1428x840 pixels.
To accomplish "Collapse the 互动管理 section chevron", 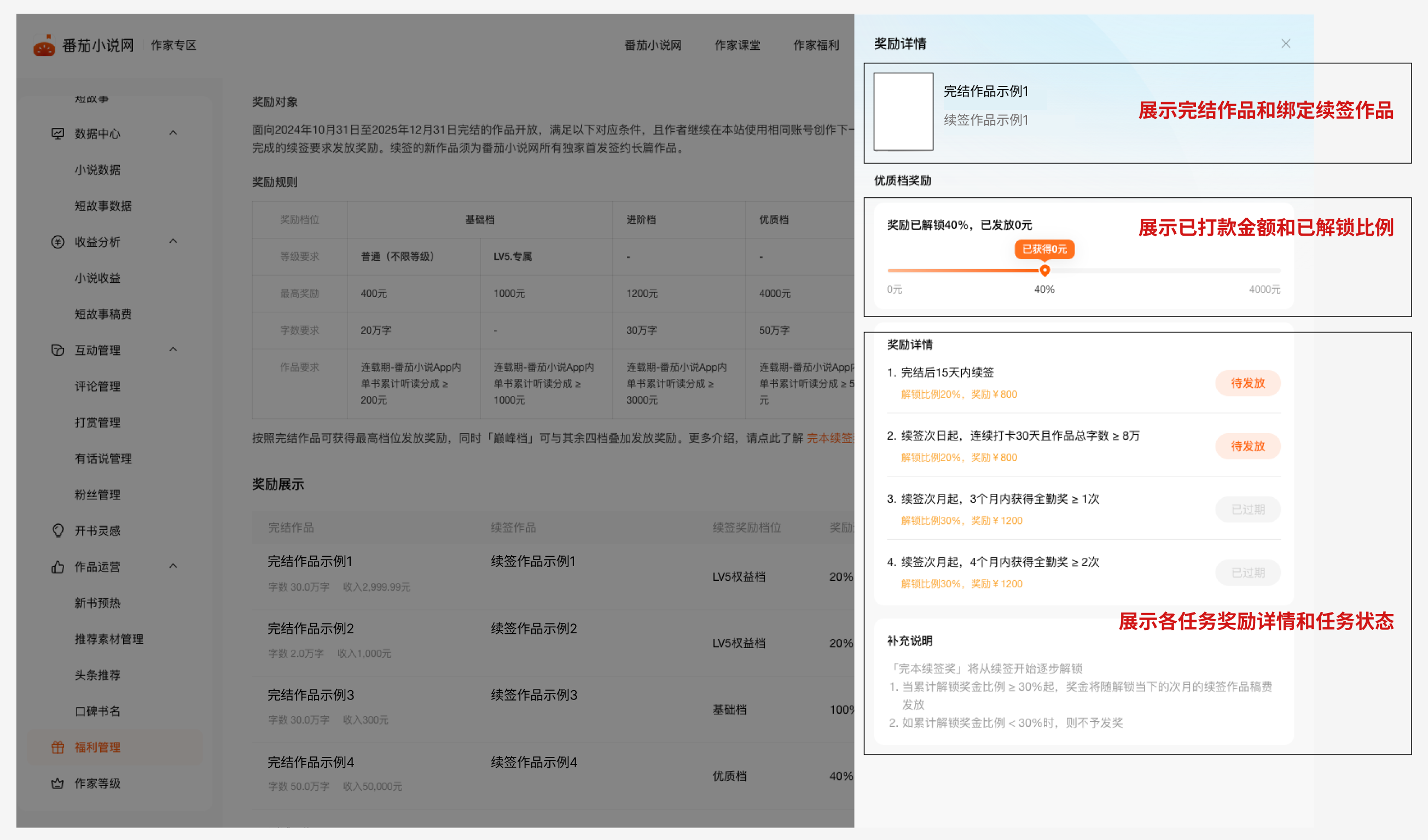I will (173, 349).
